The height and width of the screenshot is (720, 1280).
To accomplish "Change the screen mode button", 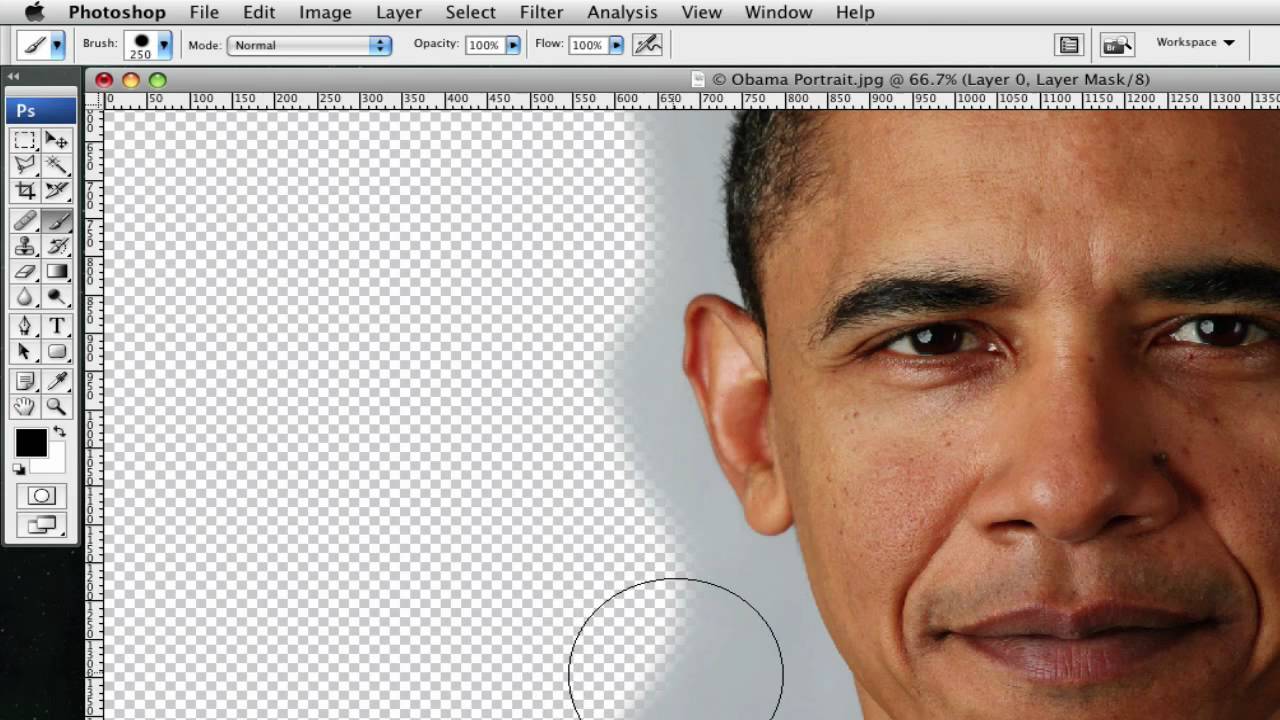I will tap(41, 524).
